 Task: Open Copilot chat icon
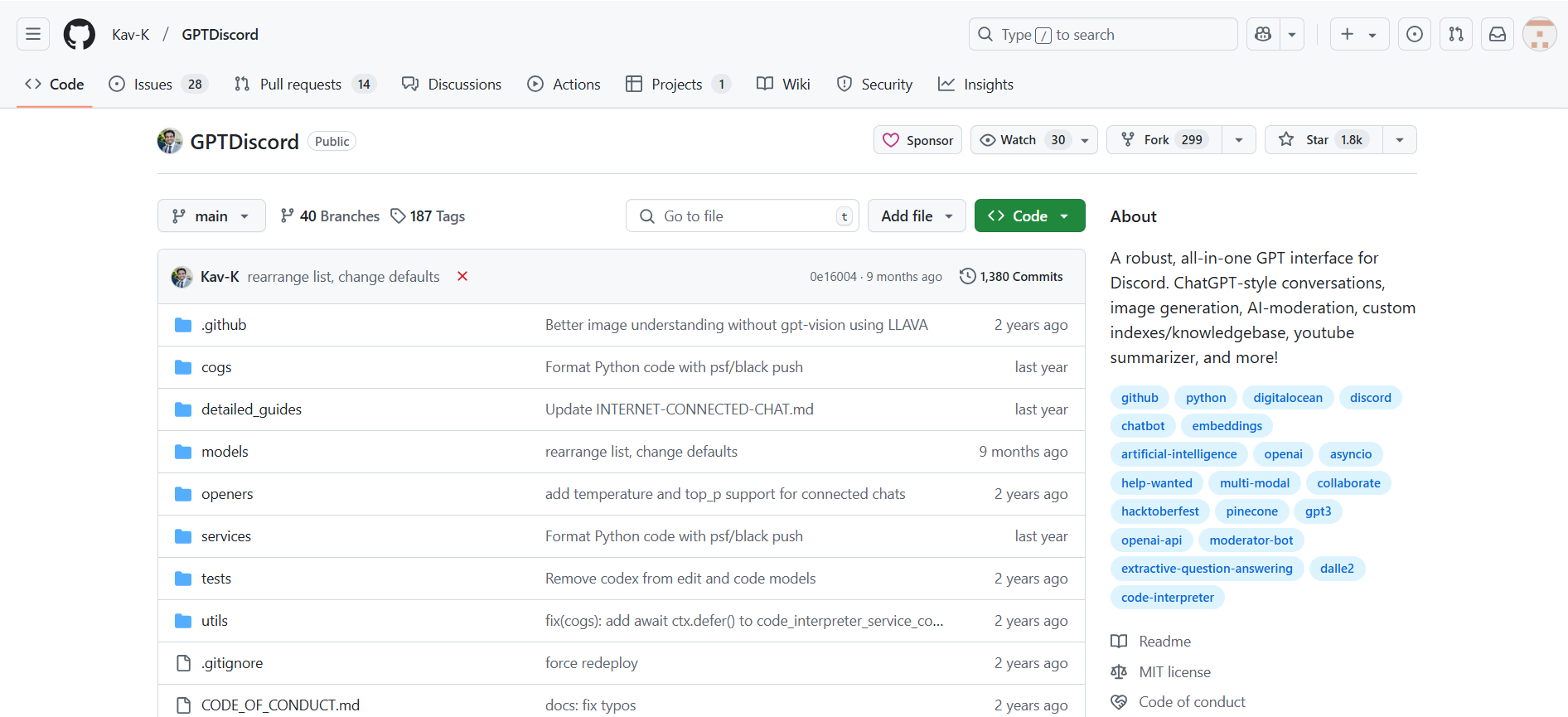point(1263,34)
